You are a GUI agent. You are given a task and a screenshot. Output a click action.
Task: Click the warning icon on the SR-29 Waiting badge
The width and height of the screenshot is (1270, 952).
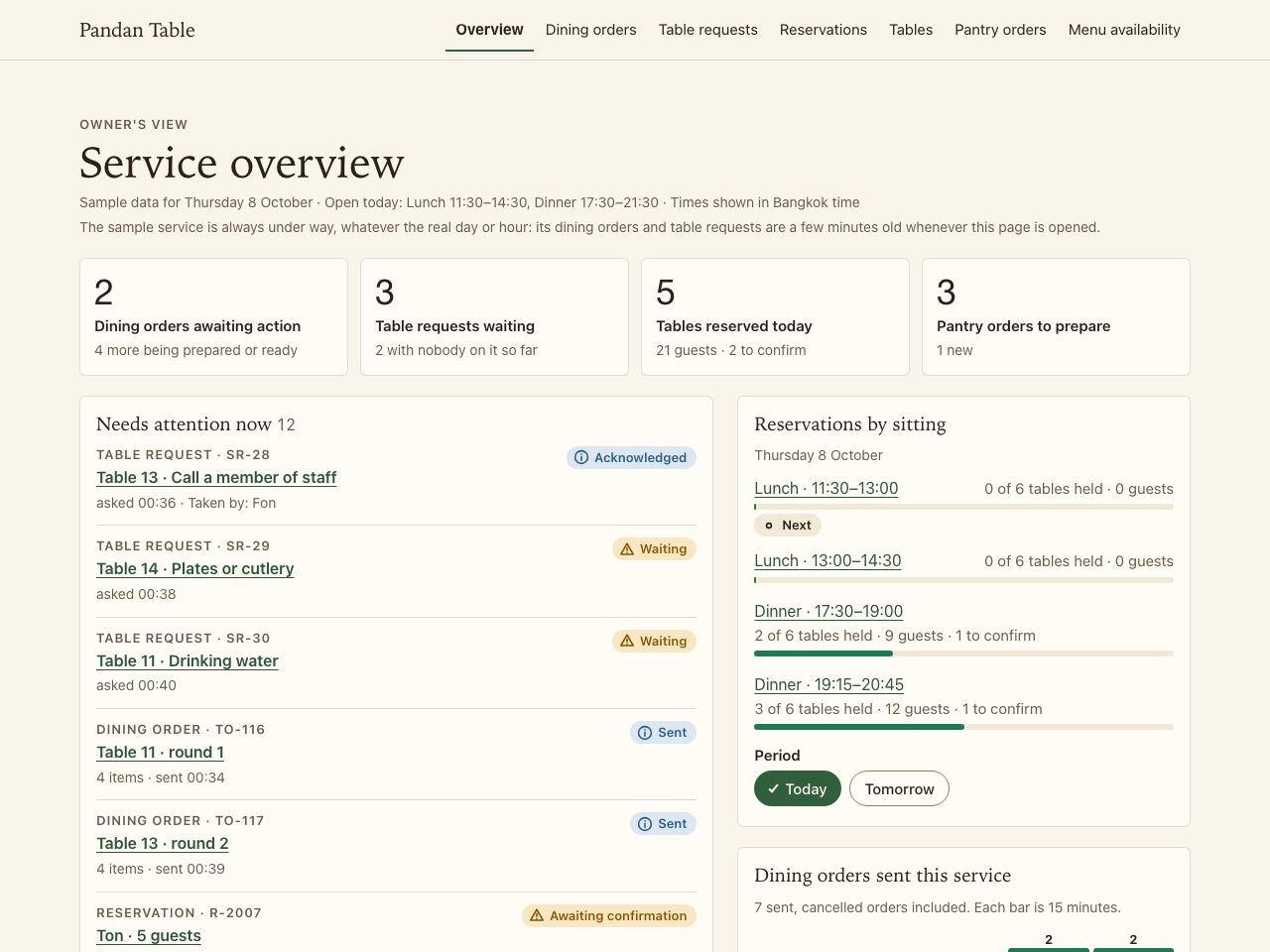click(x=627, y=549)
